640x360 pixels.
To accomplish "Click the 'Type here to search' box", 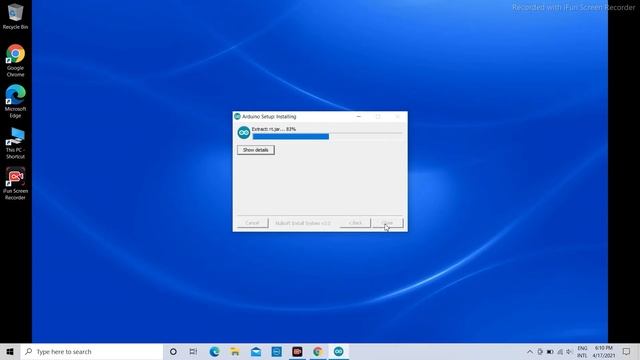I will [92, 351].
